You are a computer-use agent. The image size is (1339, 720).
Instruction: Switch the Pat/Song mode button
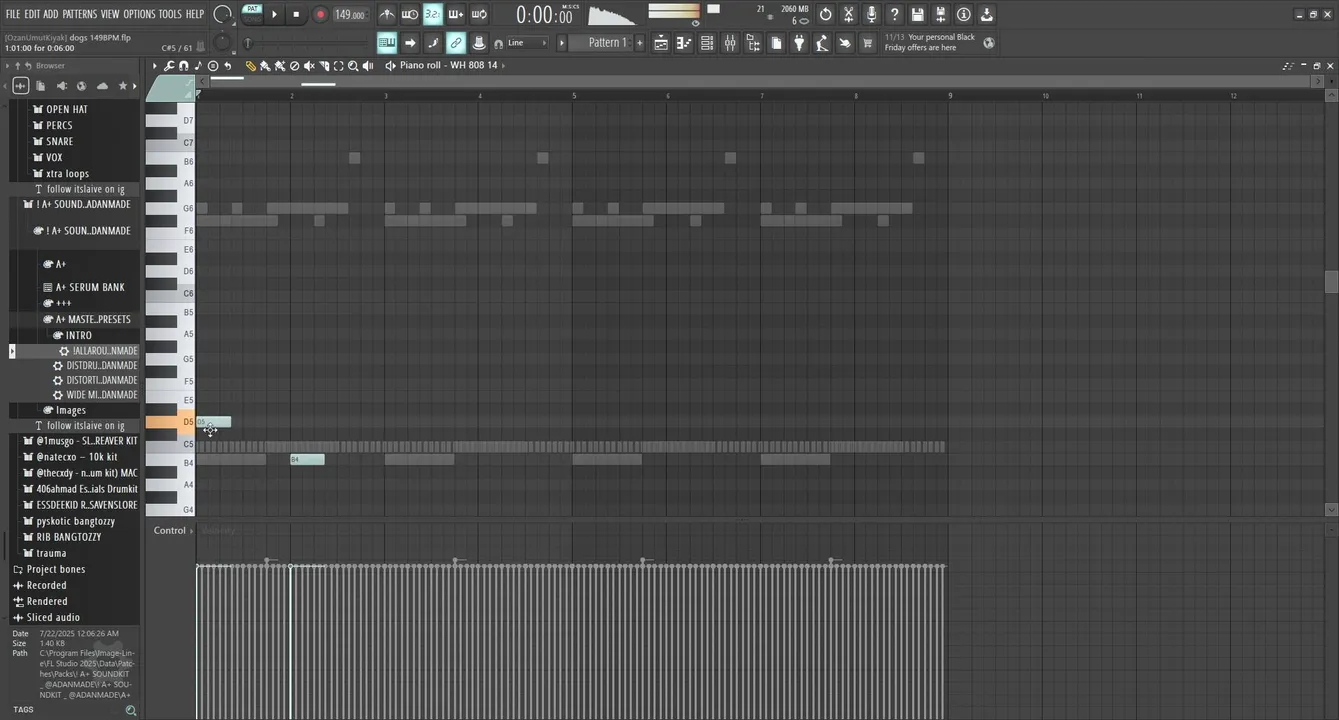[x=252, y=14]
